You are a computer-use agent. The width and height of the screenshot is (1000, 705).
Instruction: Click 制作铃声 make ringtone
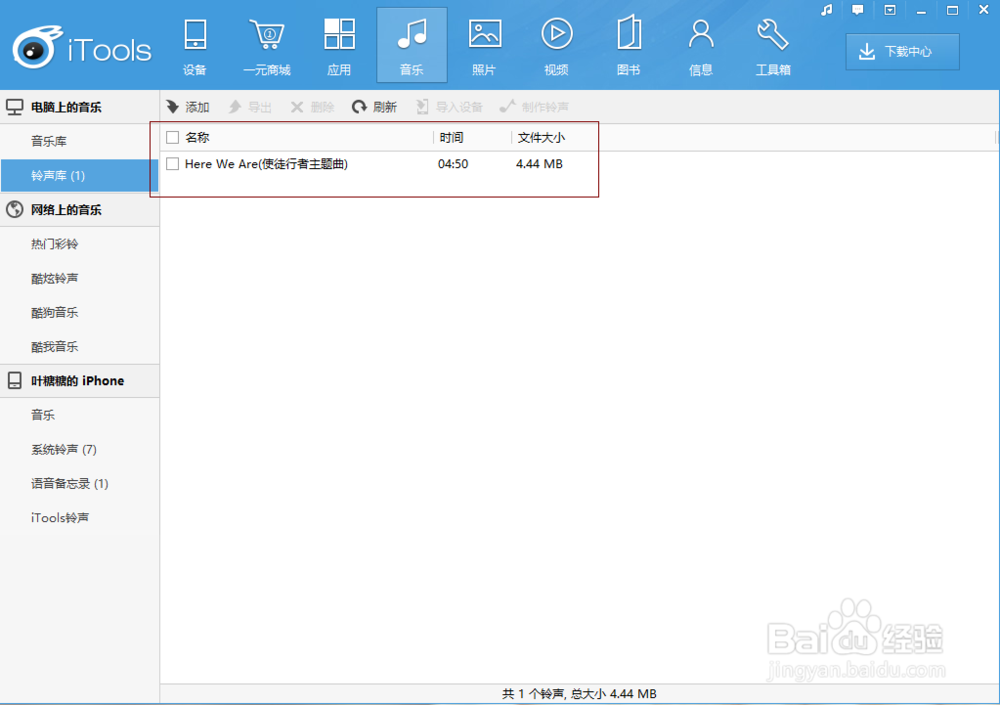point(534,107)
